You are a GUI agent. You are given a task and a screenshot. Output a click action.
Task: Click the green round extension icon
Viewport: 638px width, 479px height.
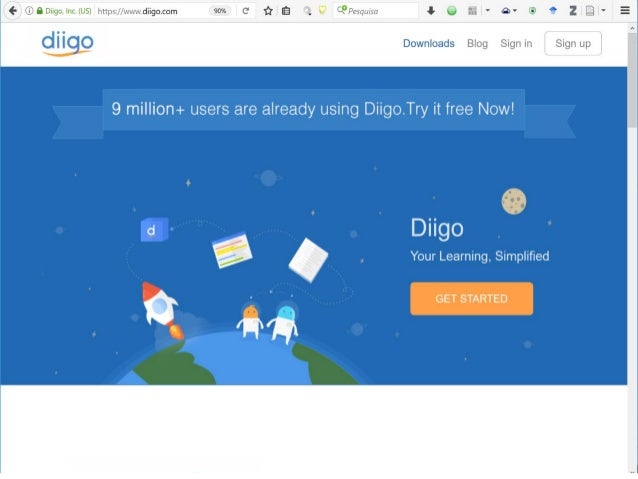(451, 11)
